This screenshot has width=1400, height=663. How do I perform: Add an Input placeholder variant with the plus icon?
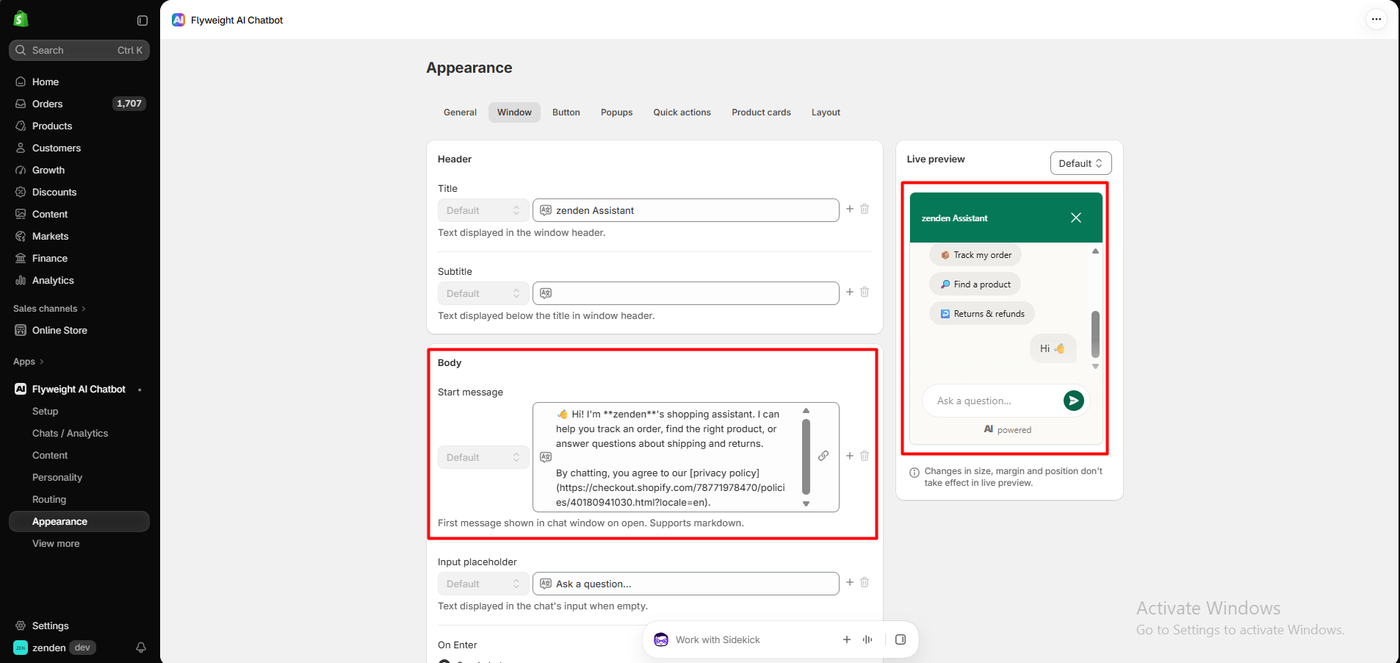coord(850,582)
